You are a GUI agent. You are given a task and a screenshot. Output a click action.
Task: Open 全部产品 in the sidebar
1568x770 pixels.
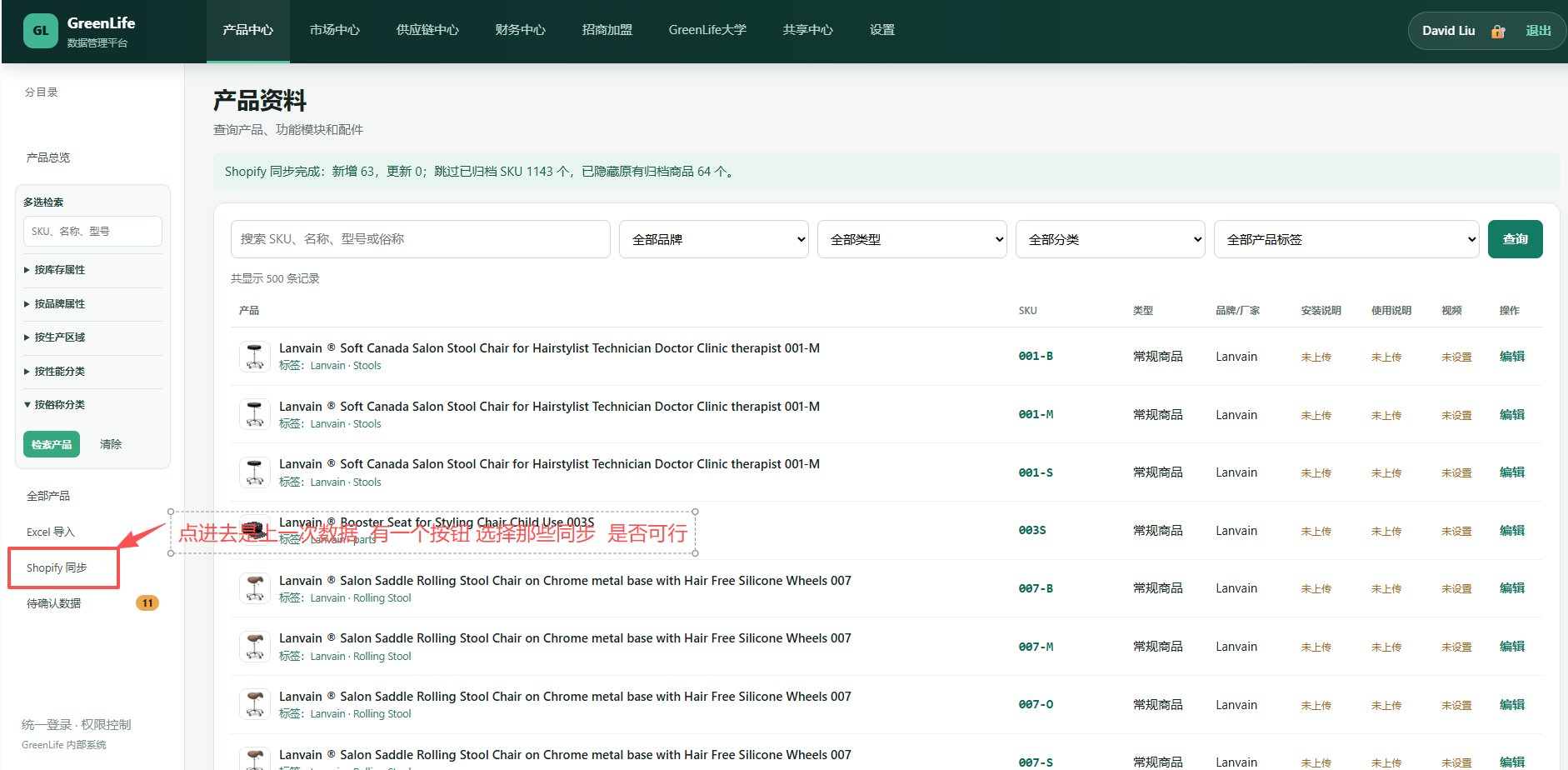pyautogui.click(x=48, y=496)
